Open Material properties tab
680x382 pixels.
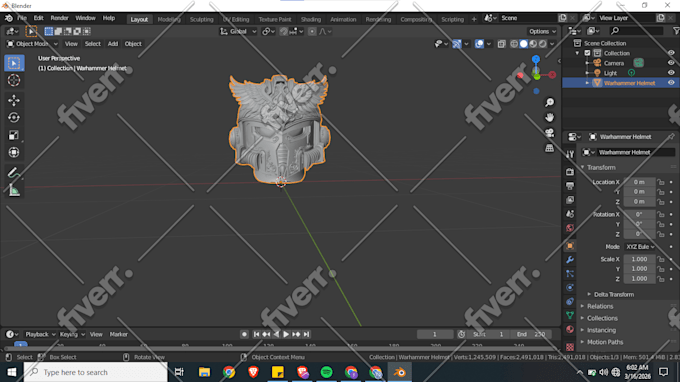pos(570,329)
